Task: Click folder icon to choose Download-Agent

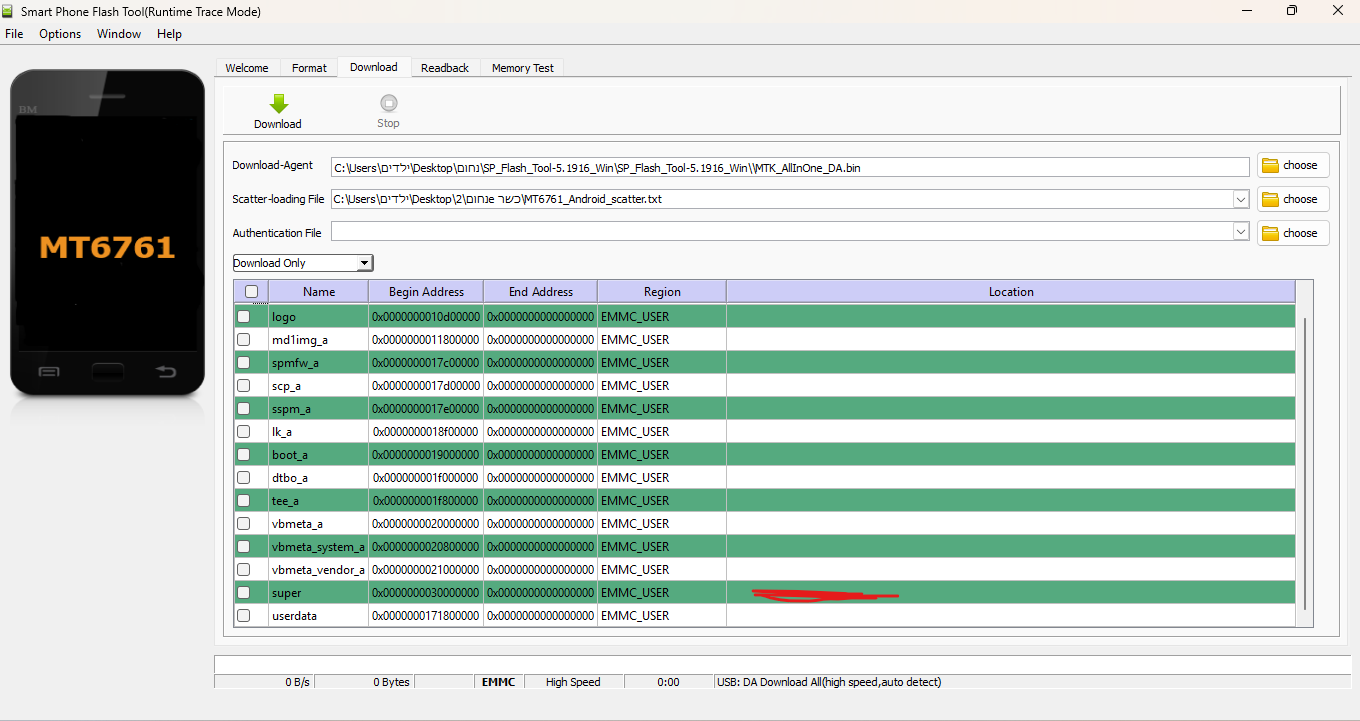Action: tap(1271, 166)
